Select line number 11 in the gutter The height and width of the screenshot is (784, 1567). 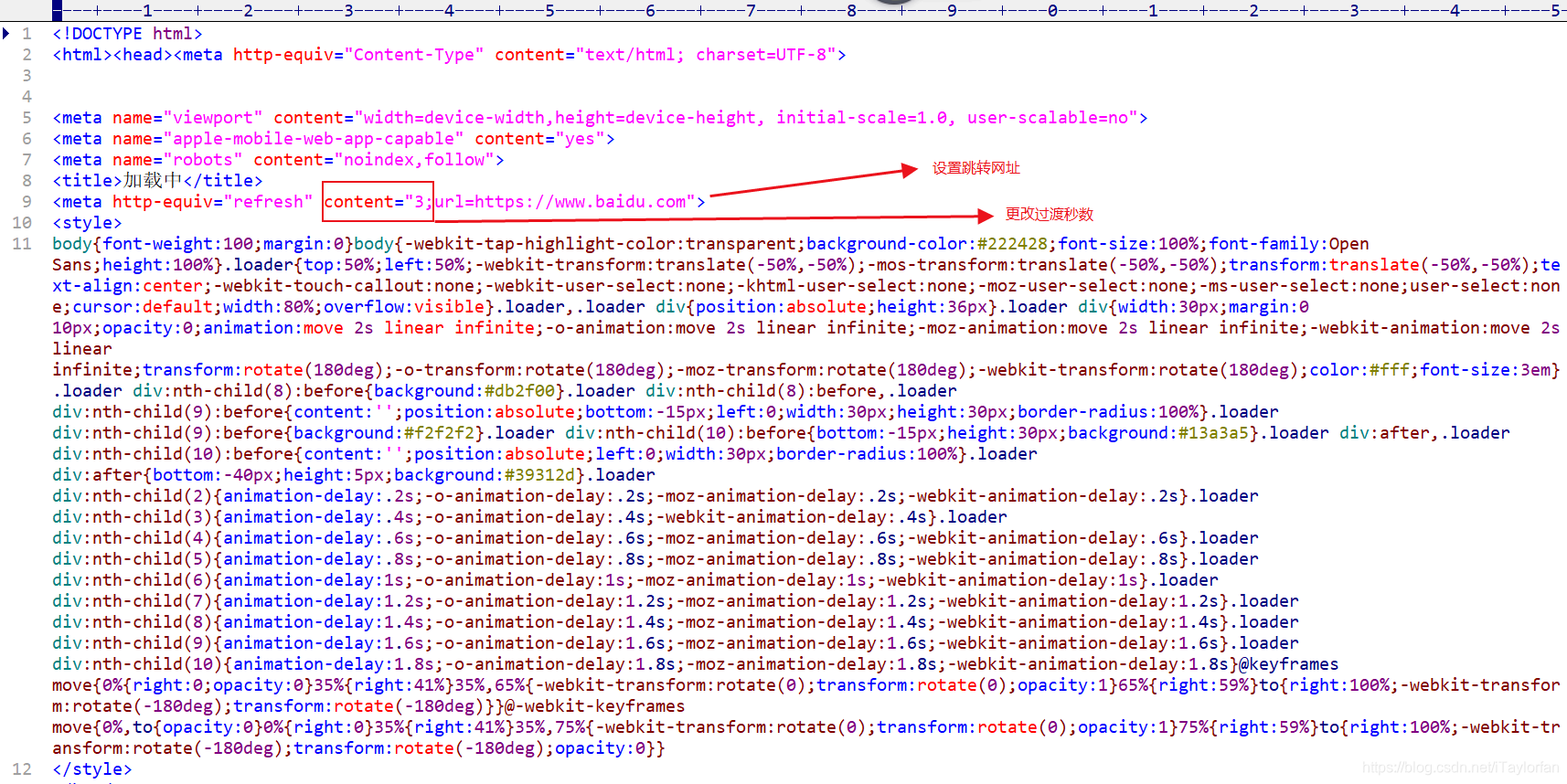coord(22,244)
